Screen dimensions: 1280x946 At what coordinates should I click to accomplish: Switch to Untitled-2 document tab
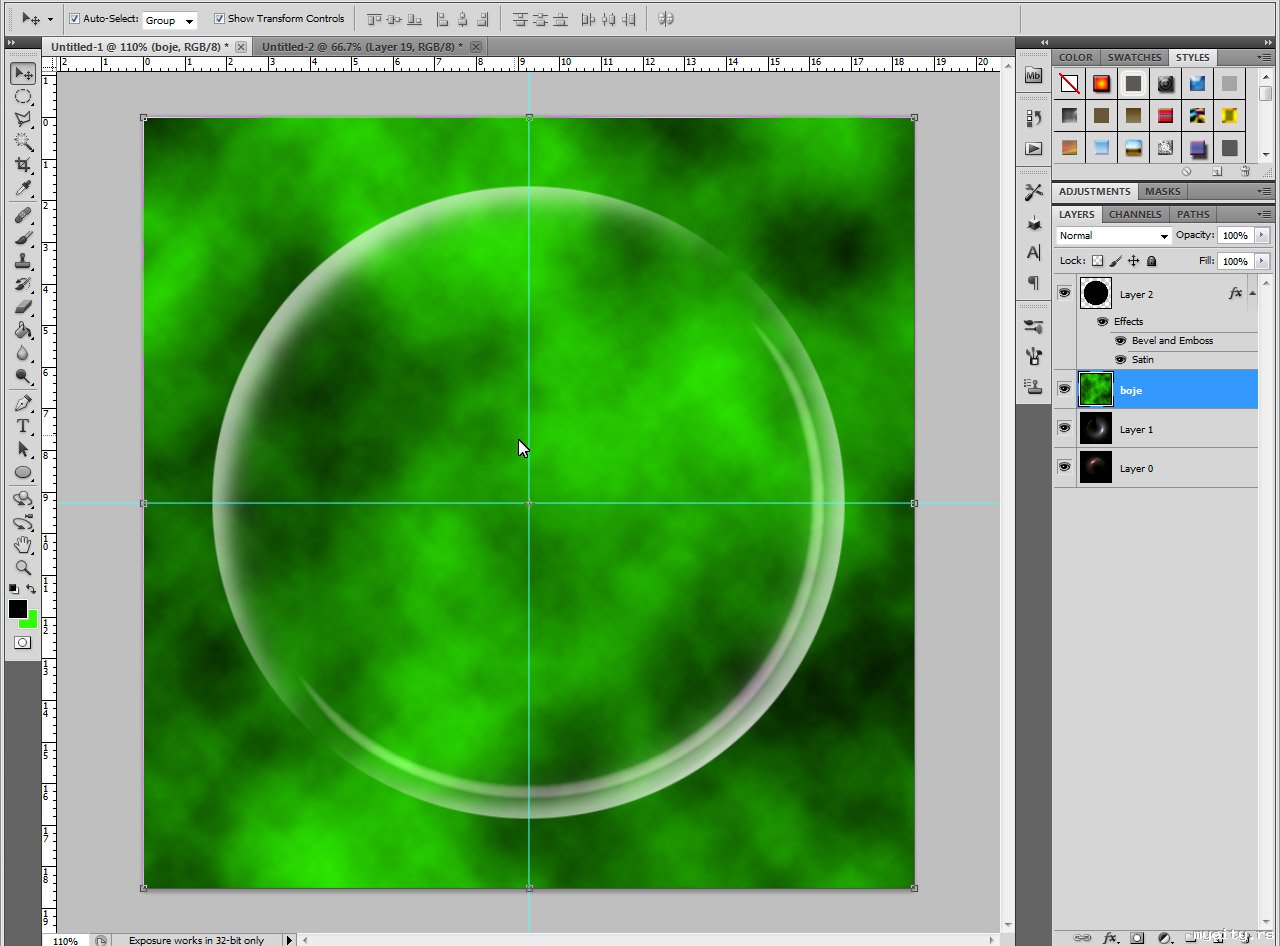(362, 47)
